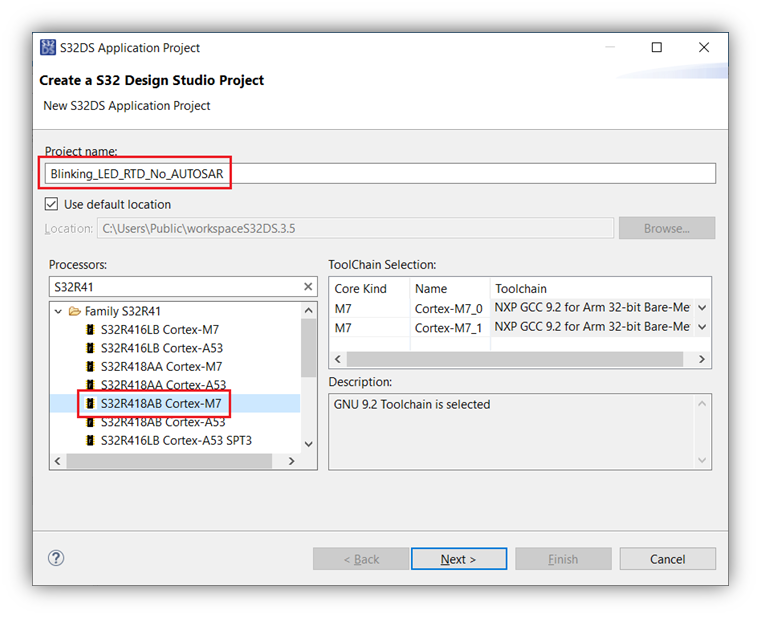
Task: Click the S32DS application icon in title bar
Action: tap(48, 48)
